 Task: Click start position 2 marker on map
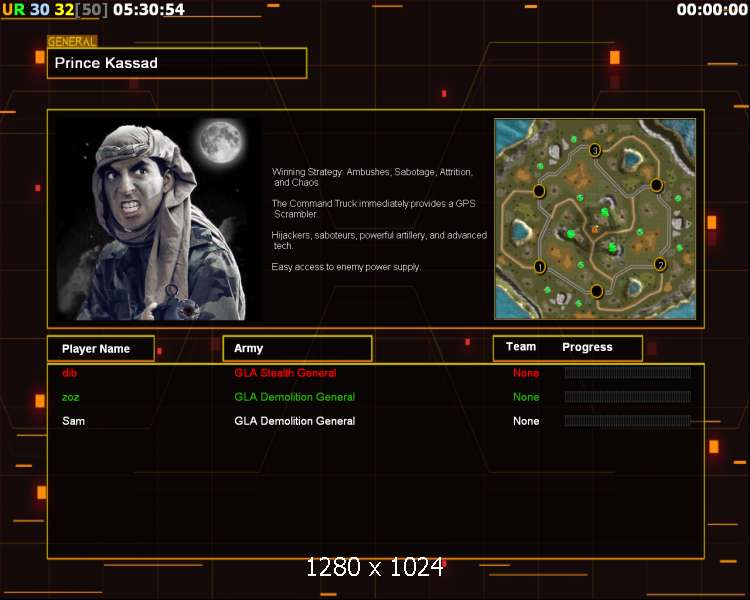(x=660, y=265)
